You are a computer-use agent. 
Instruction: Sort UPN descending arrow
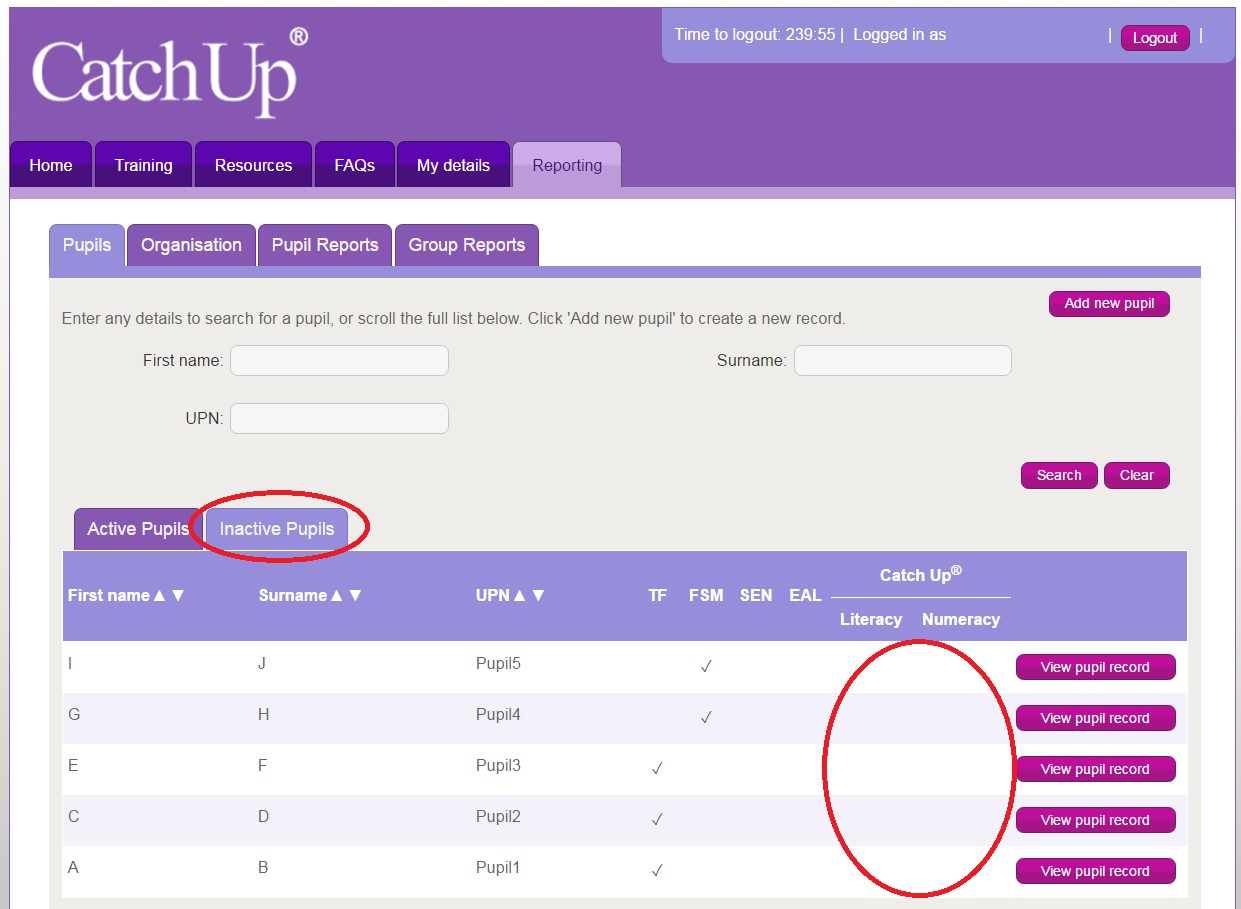pos(538,595)
